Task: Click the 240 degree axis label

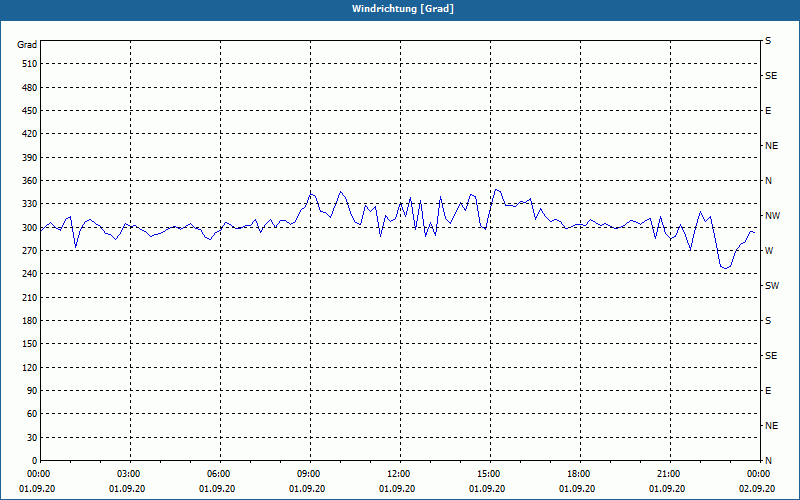Action: [30, 274]
